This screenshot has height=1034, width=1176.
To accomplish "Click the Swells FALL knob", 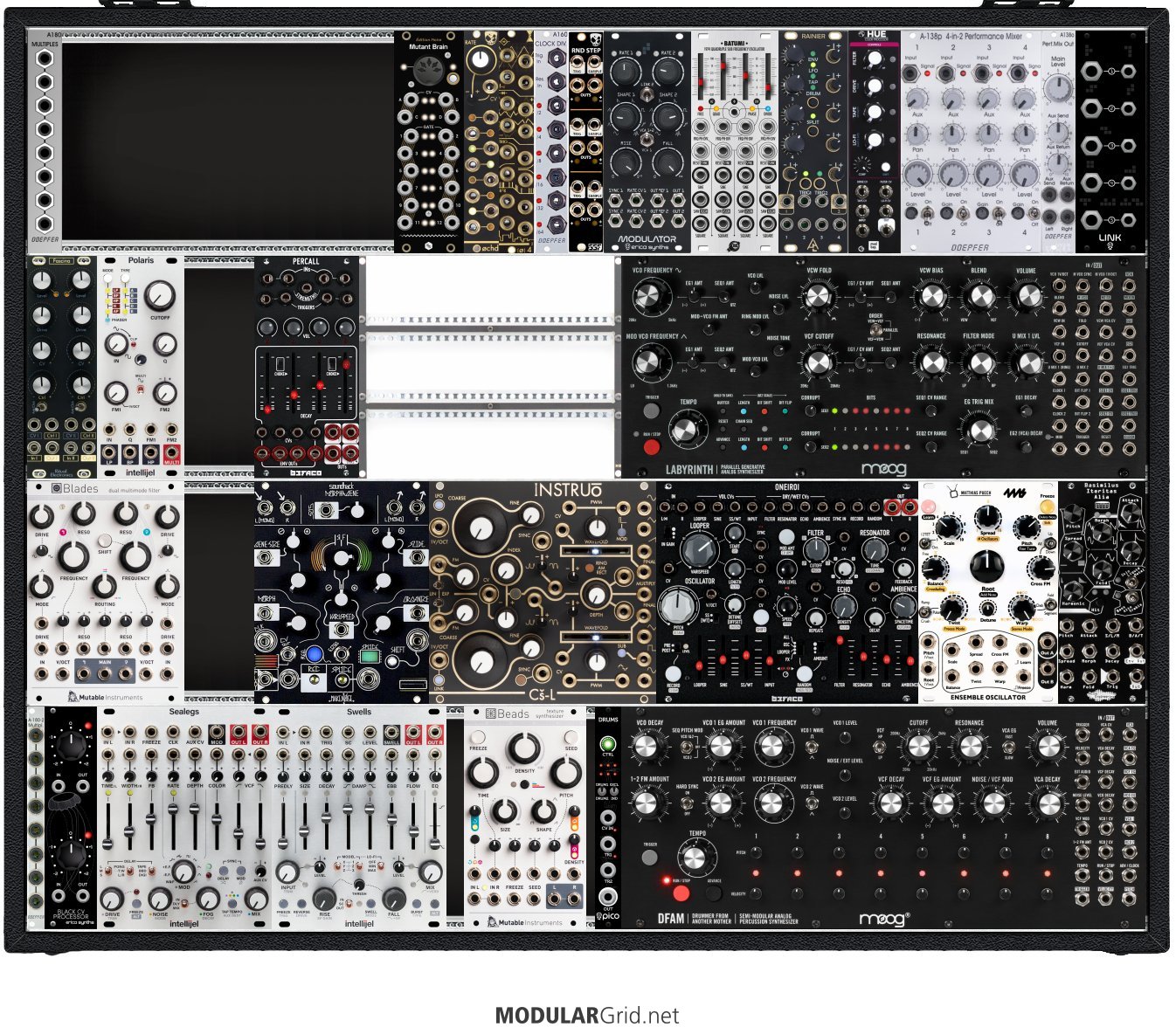I will pyautogui.click(x=393, y=898).
